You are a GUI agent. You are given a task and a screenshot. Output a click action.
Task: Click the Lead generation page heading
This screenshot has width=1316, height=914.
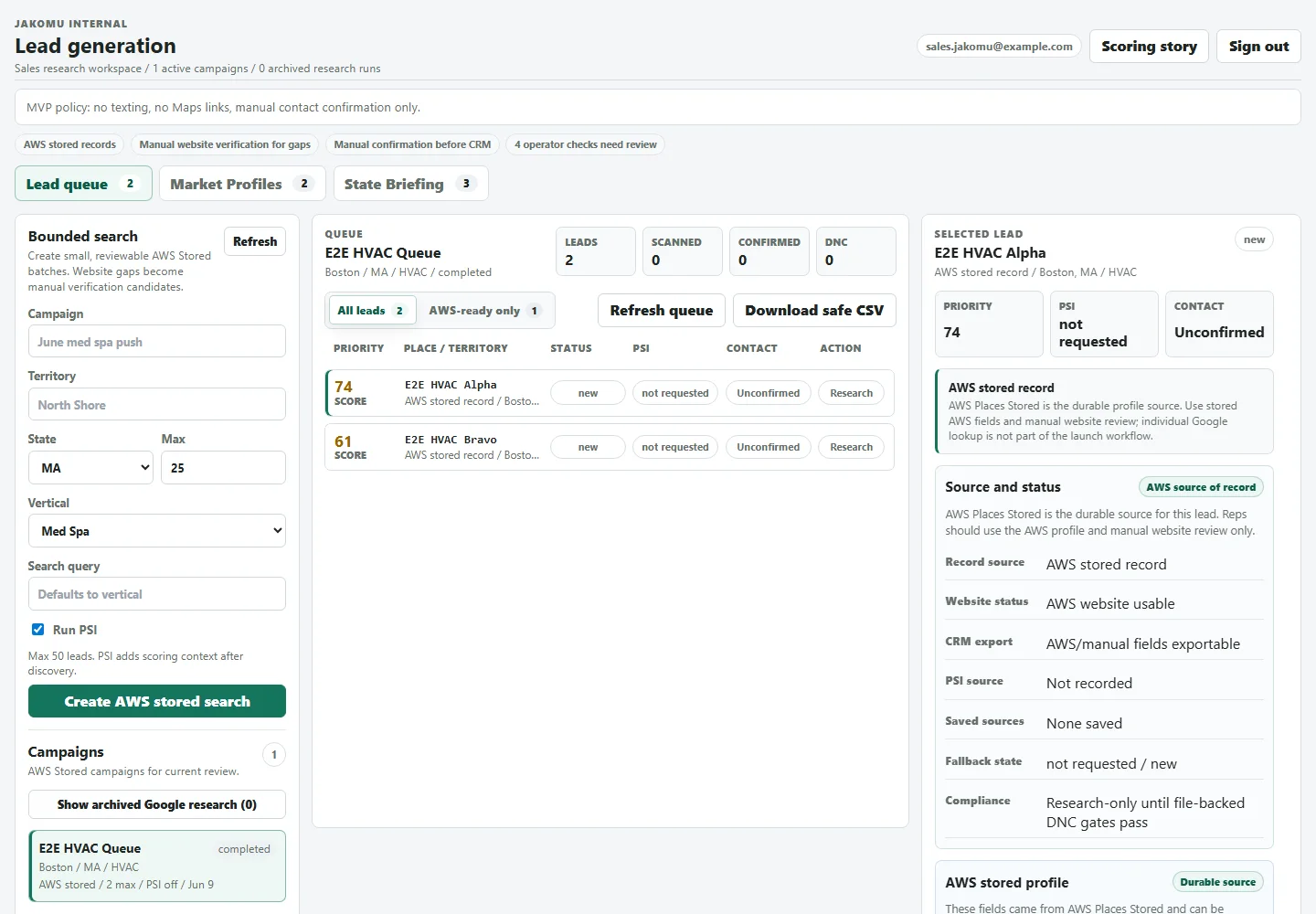(95, 46)
